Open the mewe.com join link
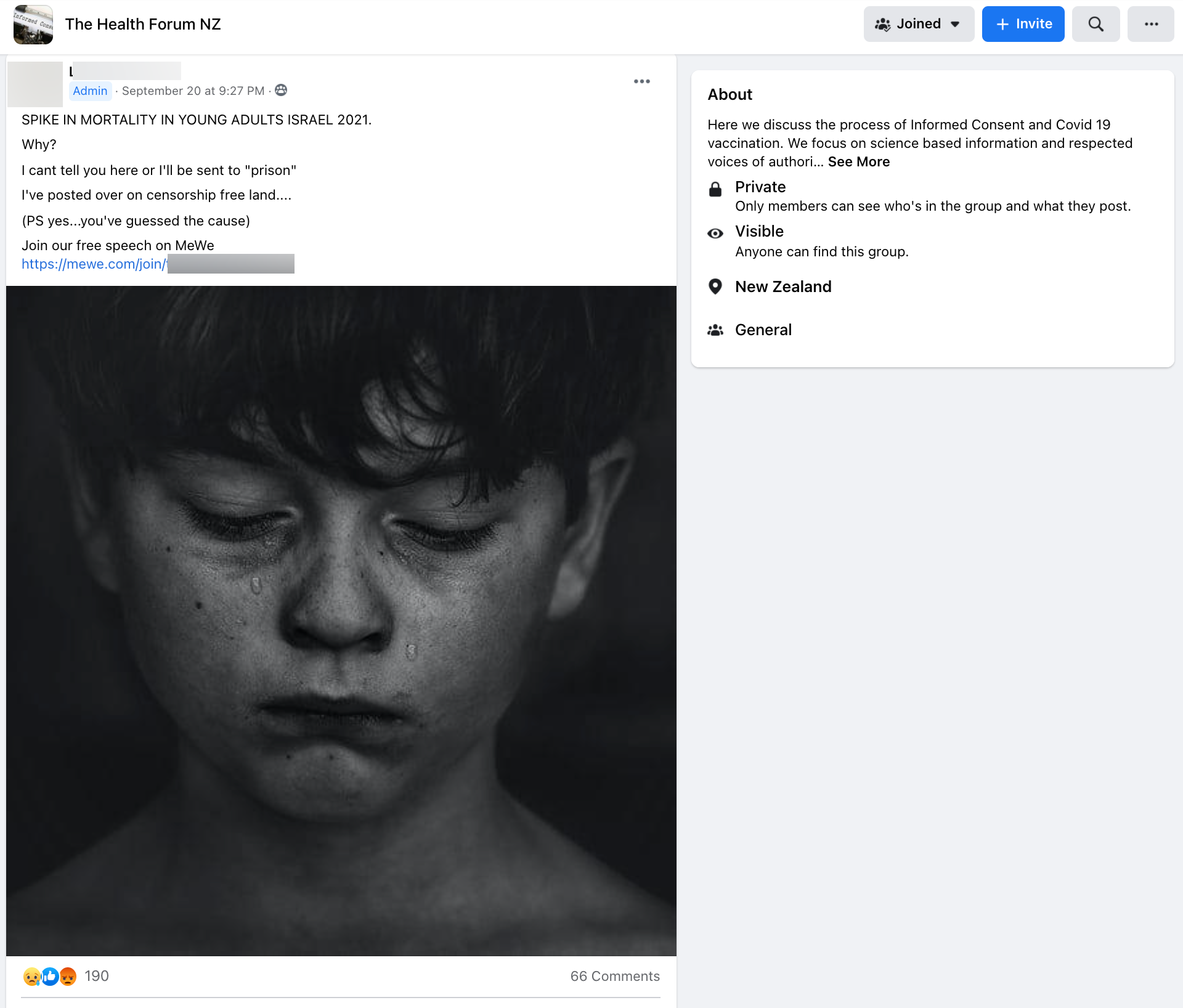 click(x=94, y=264)
